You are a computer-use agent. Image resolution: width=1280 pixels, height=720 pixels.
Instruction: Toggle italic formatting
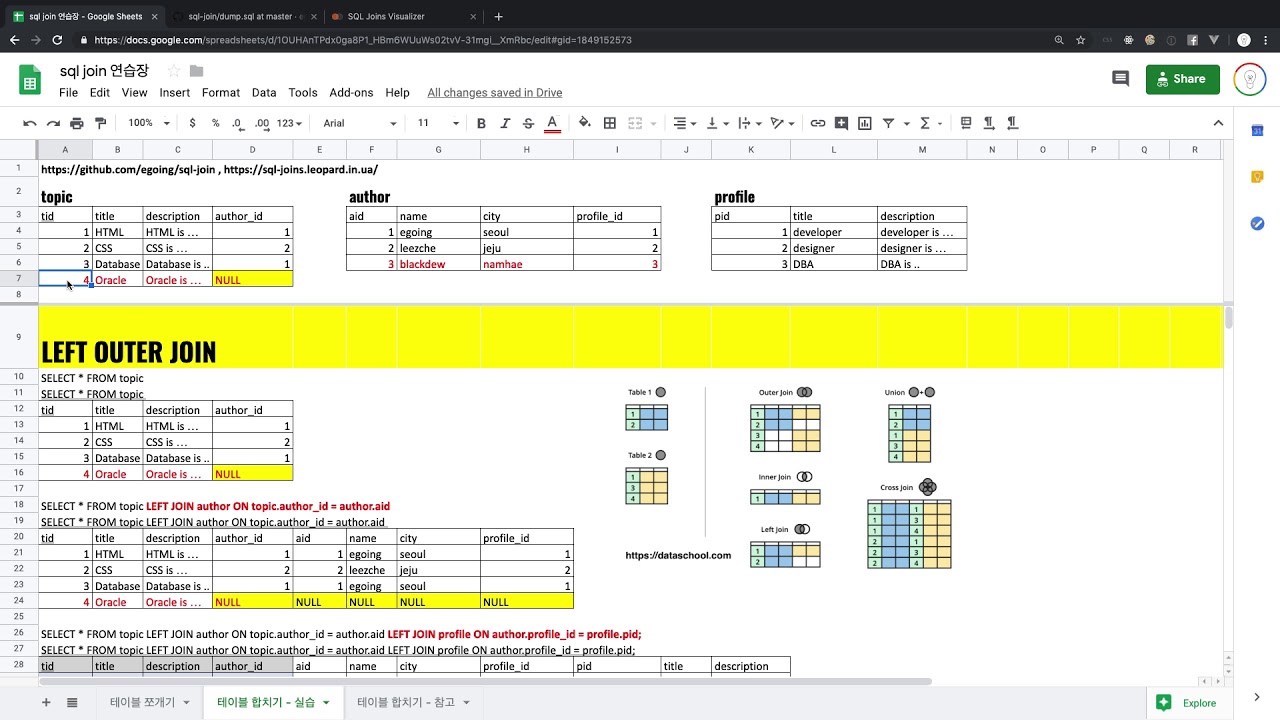[505, 123]
